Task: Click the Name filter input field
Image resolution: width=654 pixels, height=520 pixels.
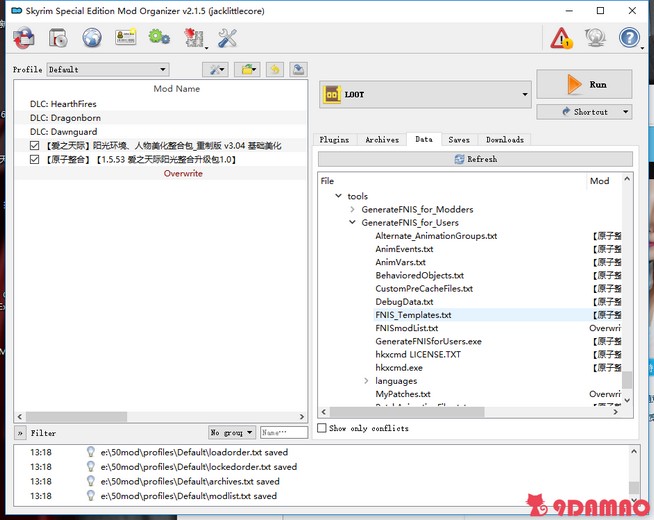Action: pyautogui.click(x=284, y=432)
